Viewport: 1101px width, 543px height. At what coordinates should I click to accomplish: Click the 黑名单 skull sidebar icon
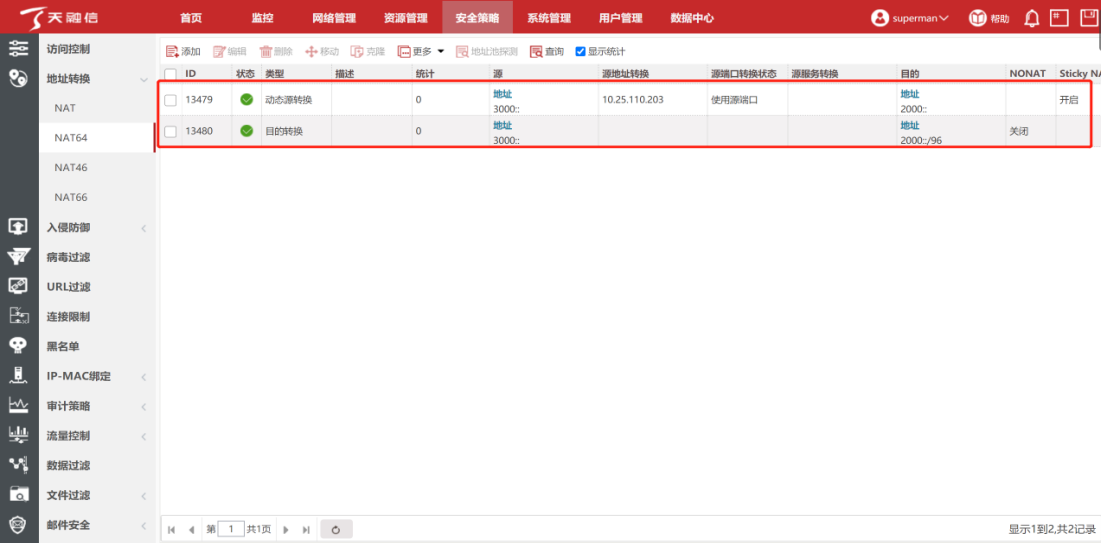(18, 346)
